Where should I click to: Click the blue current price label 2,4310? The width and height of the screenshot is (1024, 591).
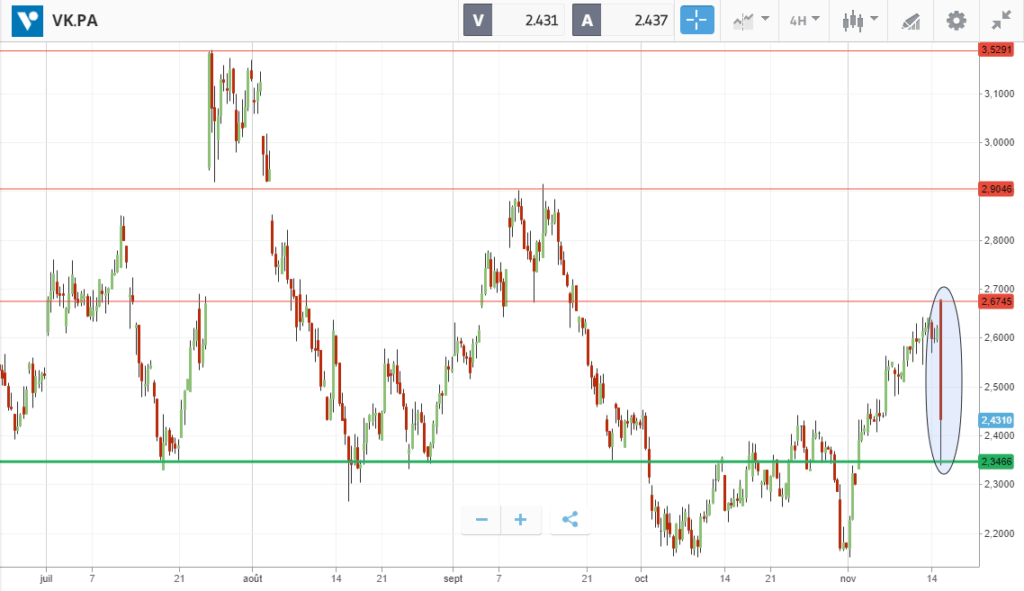tap(996, 420)
